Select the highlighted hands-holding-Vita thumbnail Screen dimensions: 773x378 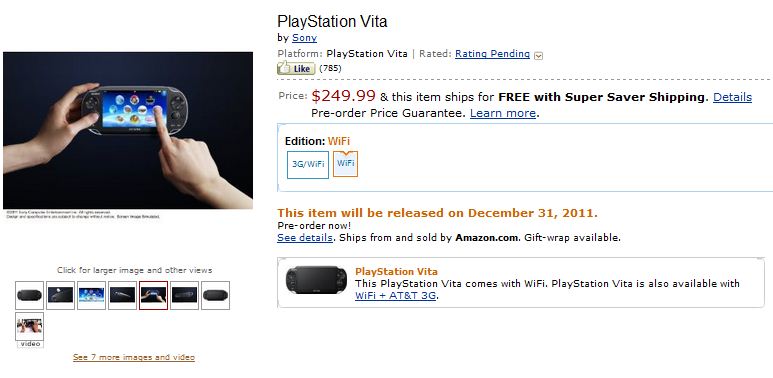click(x=153, y=295)
